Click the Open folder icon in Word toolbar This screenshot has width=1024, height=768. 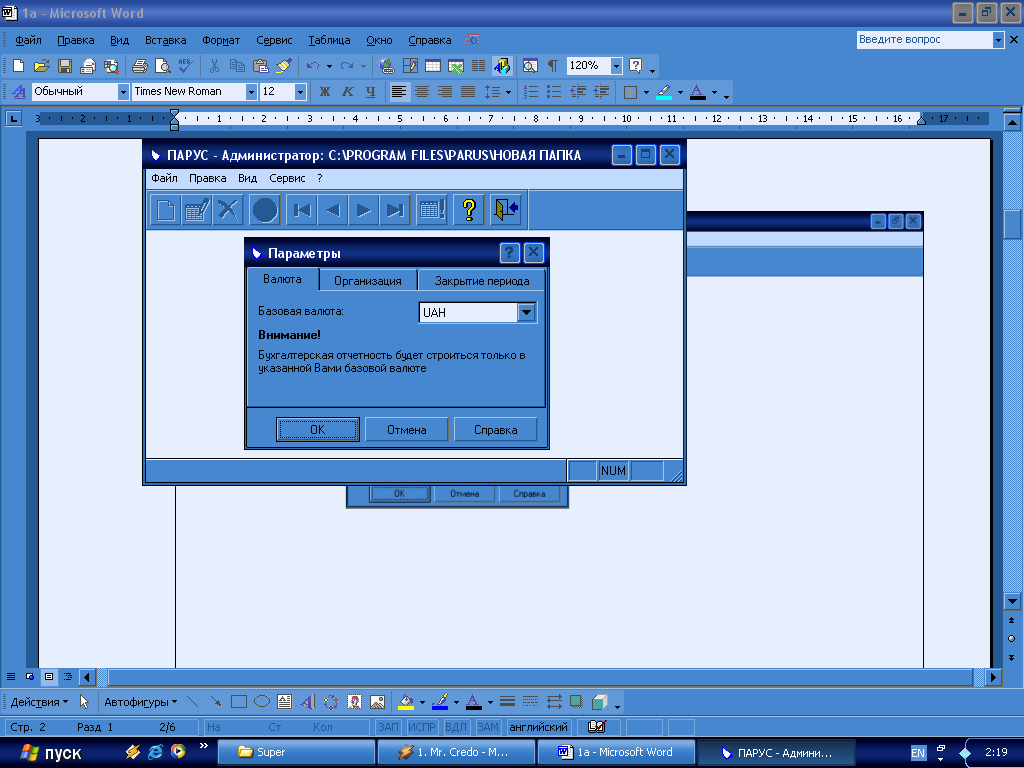[x=42, y=65]
